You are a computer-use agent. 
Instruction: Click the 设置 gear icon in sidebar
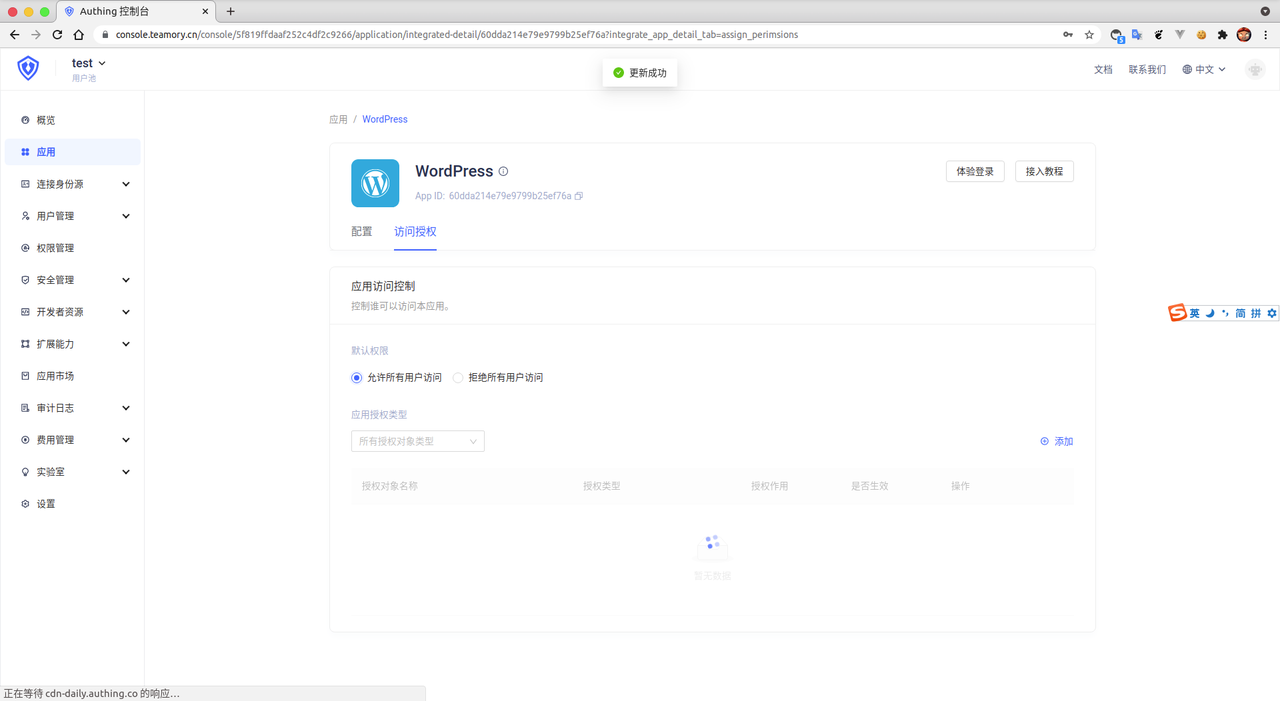coord(25,504)
